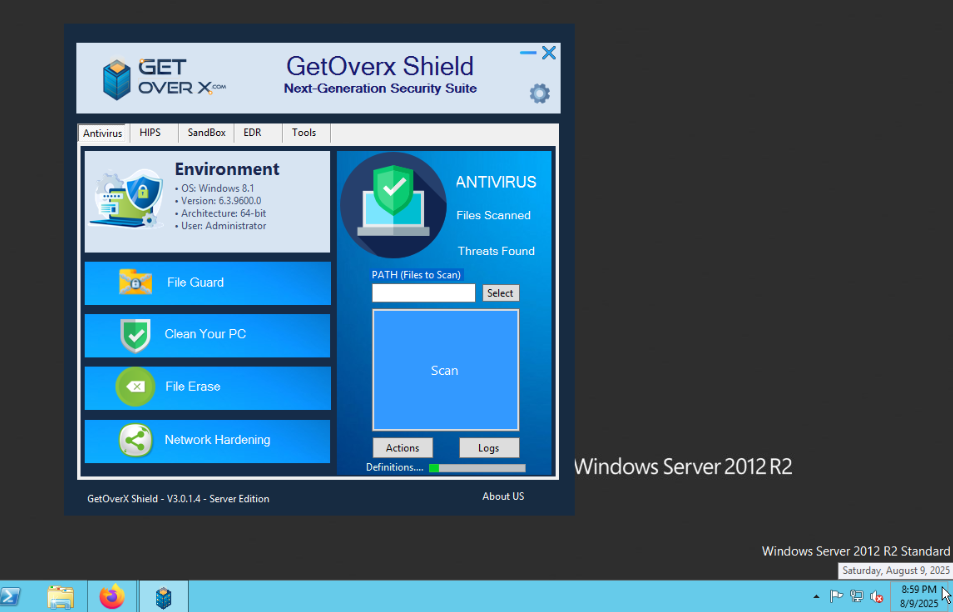Screen dimensions: 953x612
Task: Click the network tray icon
Action: coord(856,597)
